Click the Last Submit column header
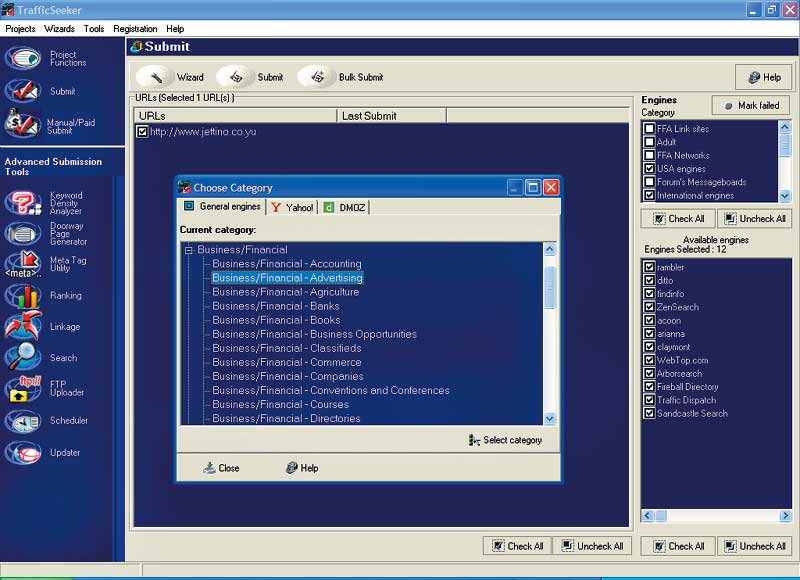The height and width of the screenshot is (580, 800). coord(391,116)
